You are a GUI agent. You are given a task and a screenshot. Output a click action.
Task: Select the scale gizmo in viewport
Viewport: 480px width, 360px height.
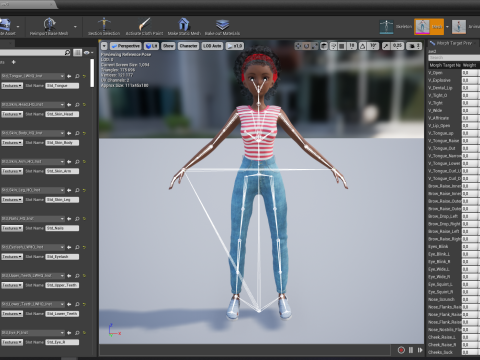pos(314,46)
